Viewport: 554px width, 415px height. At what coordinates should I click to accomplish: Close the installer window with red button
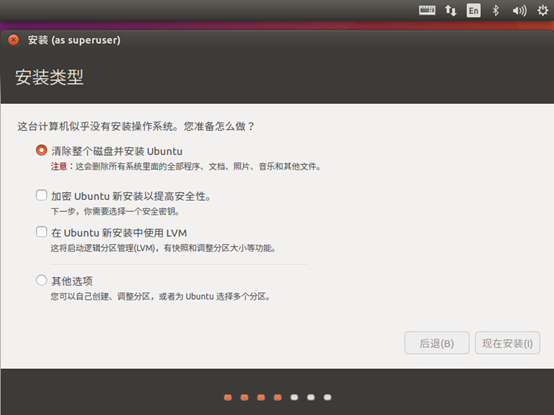[14, 40]
